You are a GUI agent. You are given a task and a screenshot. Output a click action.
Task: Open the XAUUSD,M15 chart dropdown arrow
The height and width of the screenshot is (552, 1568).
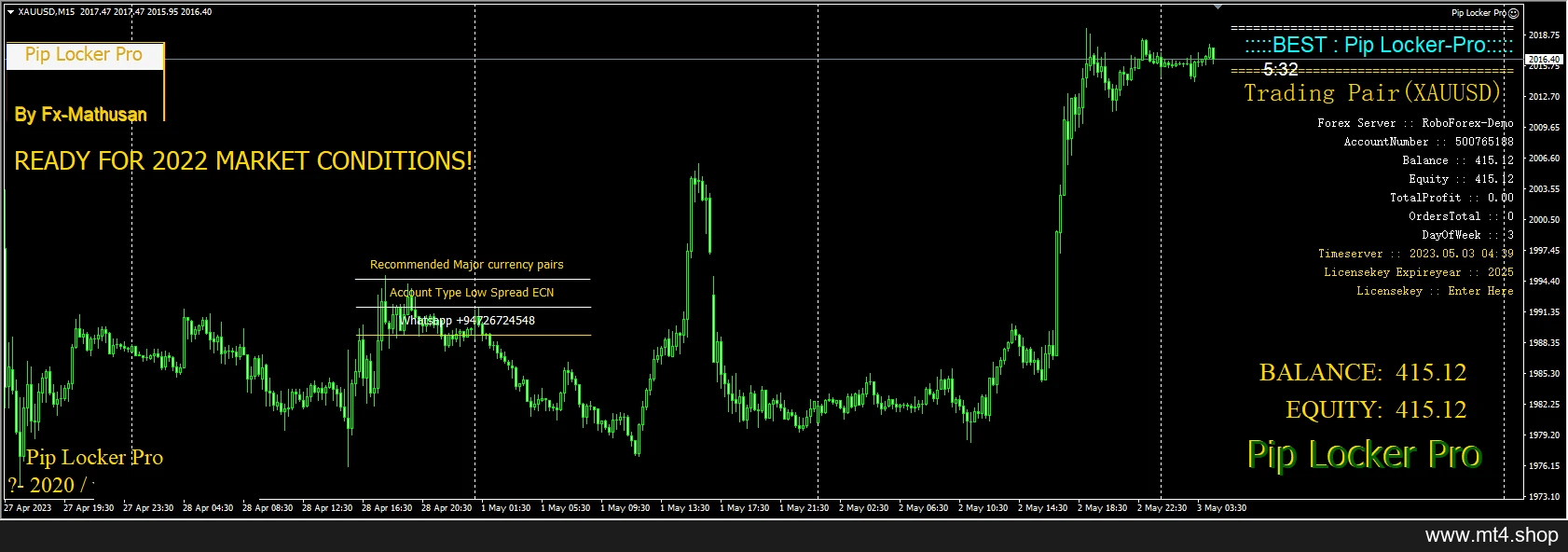pyautogui.click(x=10, y=12)
